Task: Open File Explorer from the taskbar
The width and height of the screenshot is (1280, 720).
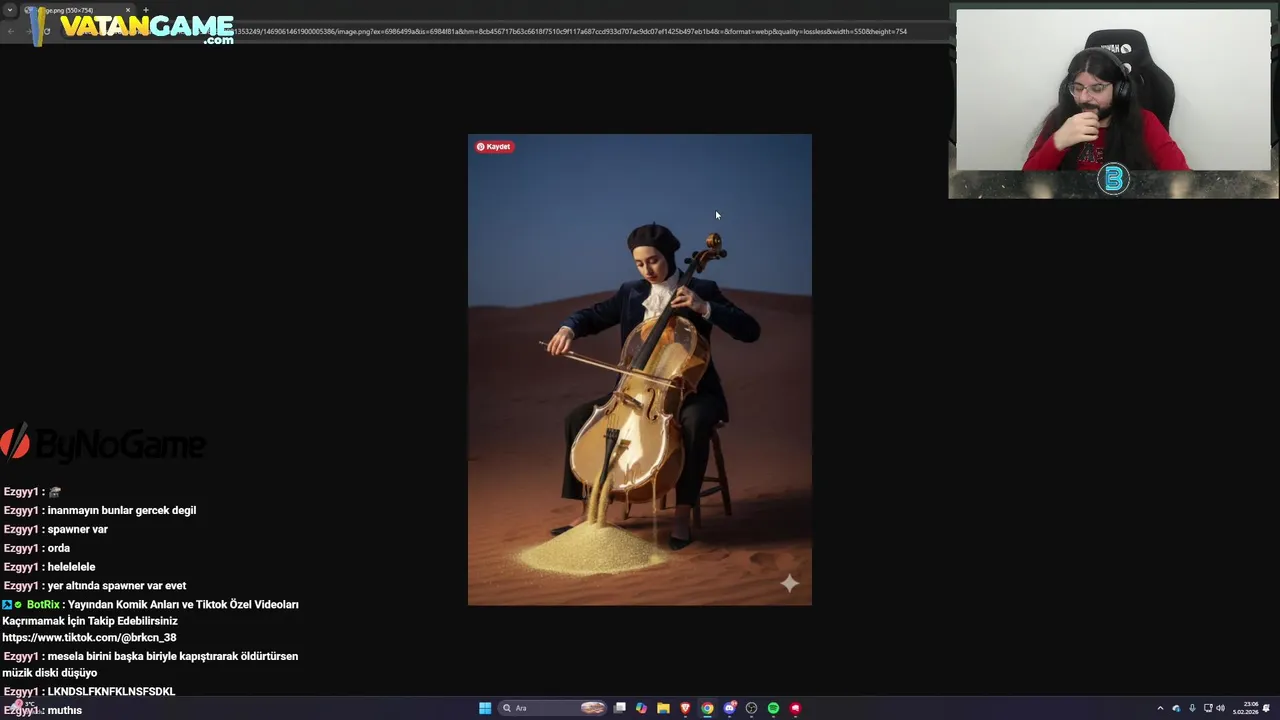Action: pos(663,708)
